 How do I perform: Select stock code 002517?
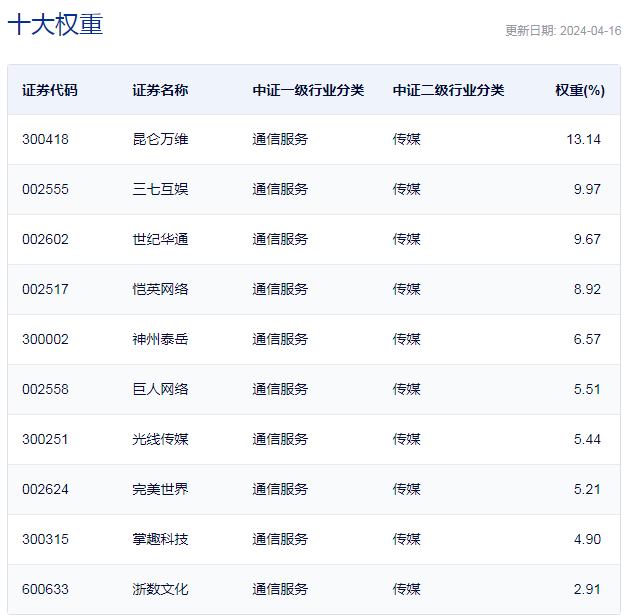coord(45,289)
